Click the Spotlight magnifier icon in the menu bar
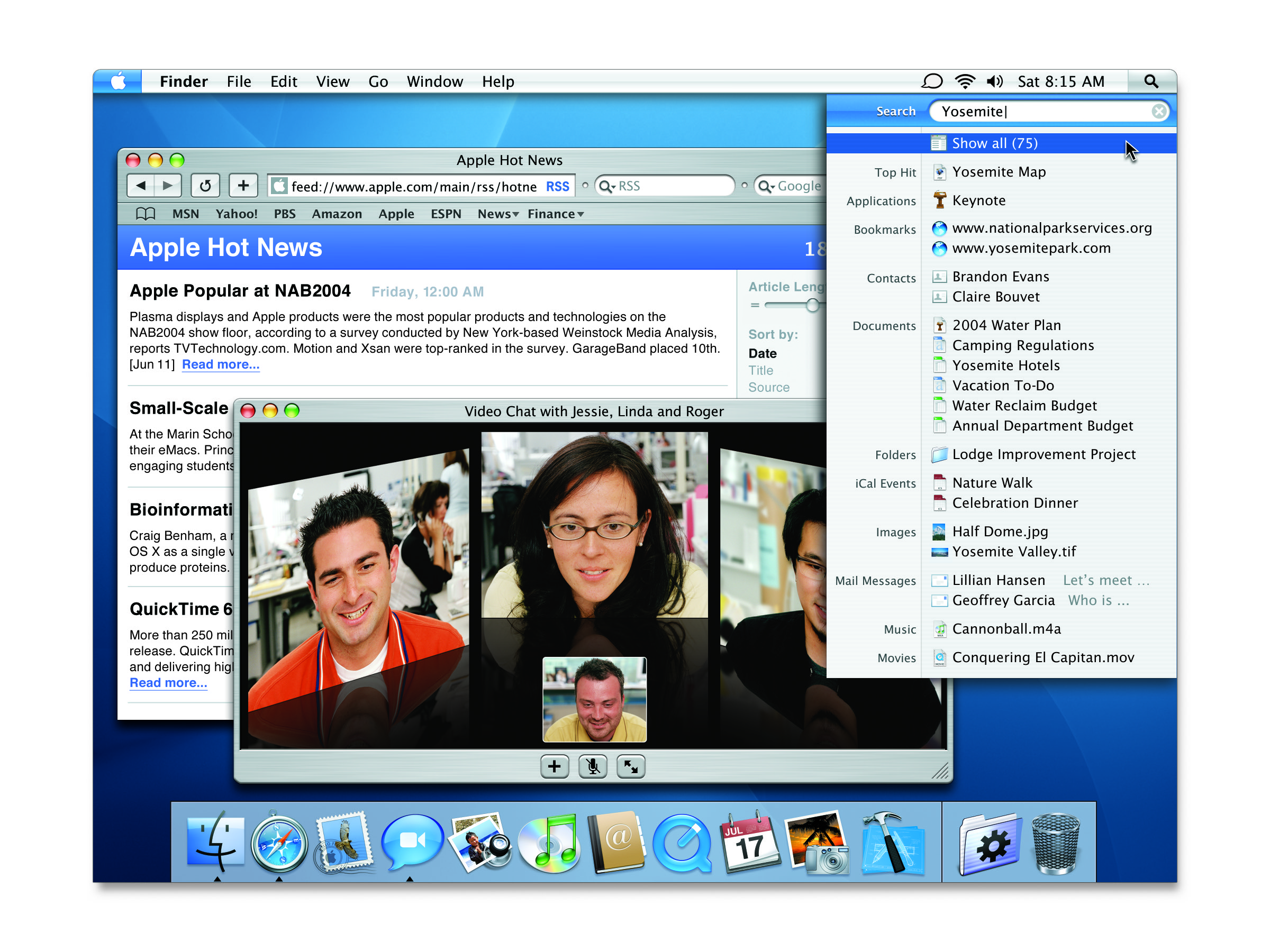 pos(1150,81)
